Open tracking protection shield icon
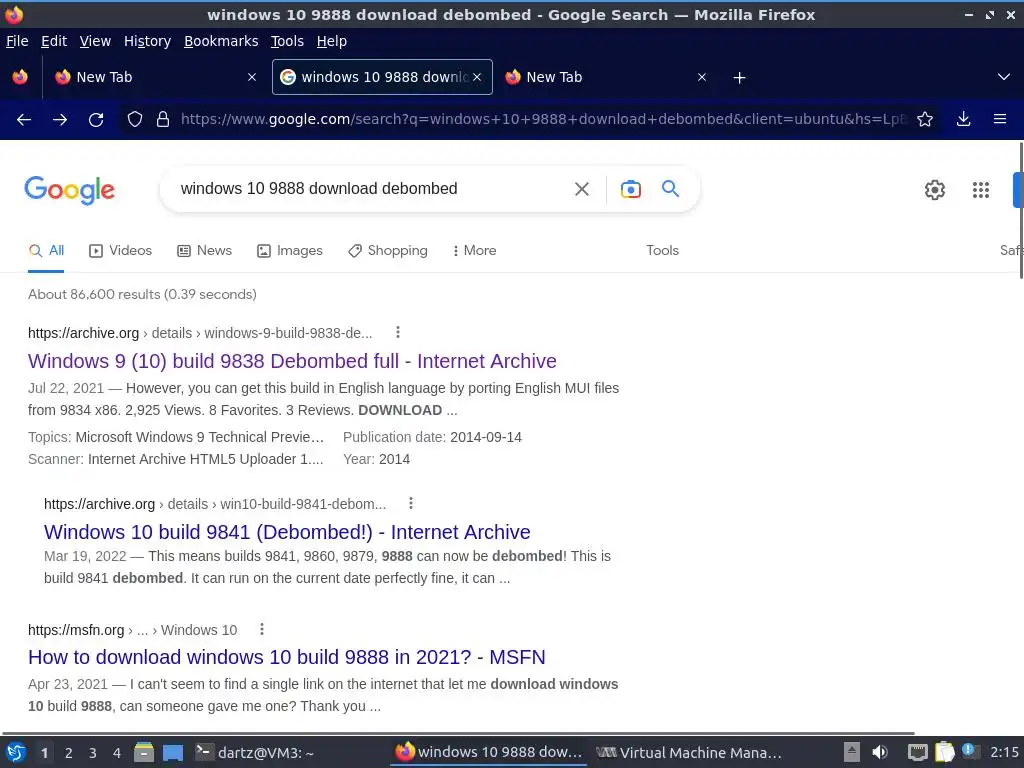The width and height of the screenshot is (1024, 768). [x=135, y=119]
